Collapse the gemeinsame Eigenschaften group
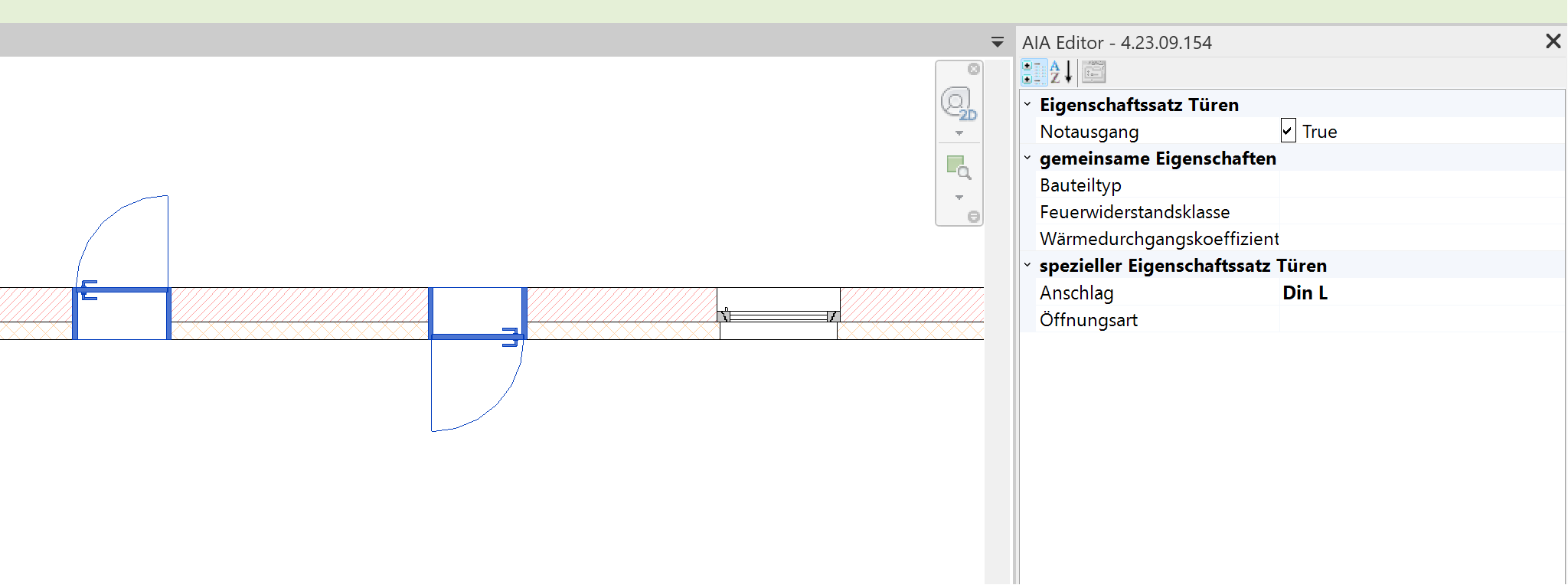Image resolution: width=1568 pixels, height=585 pixels. 1027,158
